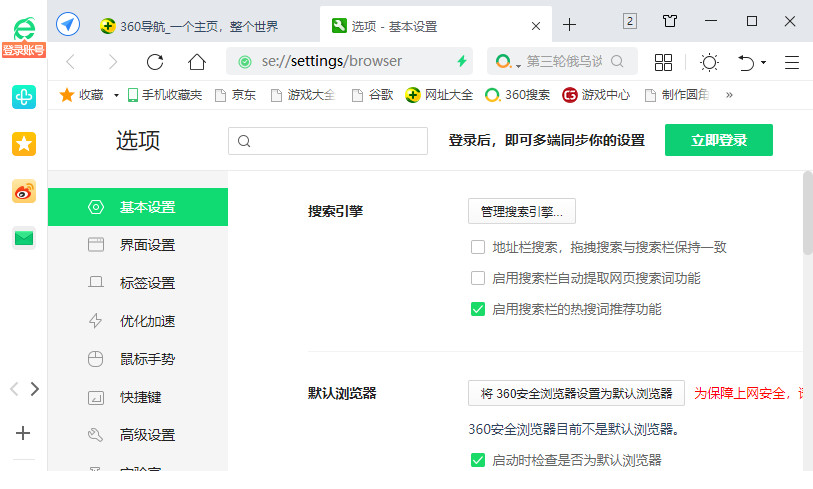813x489 pixels.
Task: Click the settings search input field
Action: tap(328, 141)
